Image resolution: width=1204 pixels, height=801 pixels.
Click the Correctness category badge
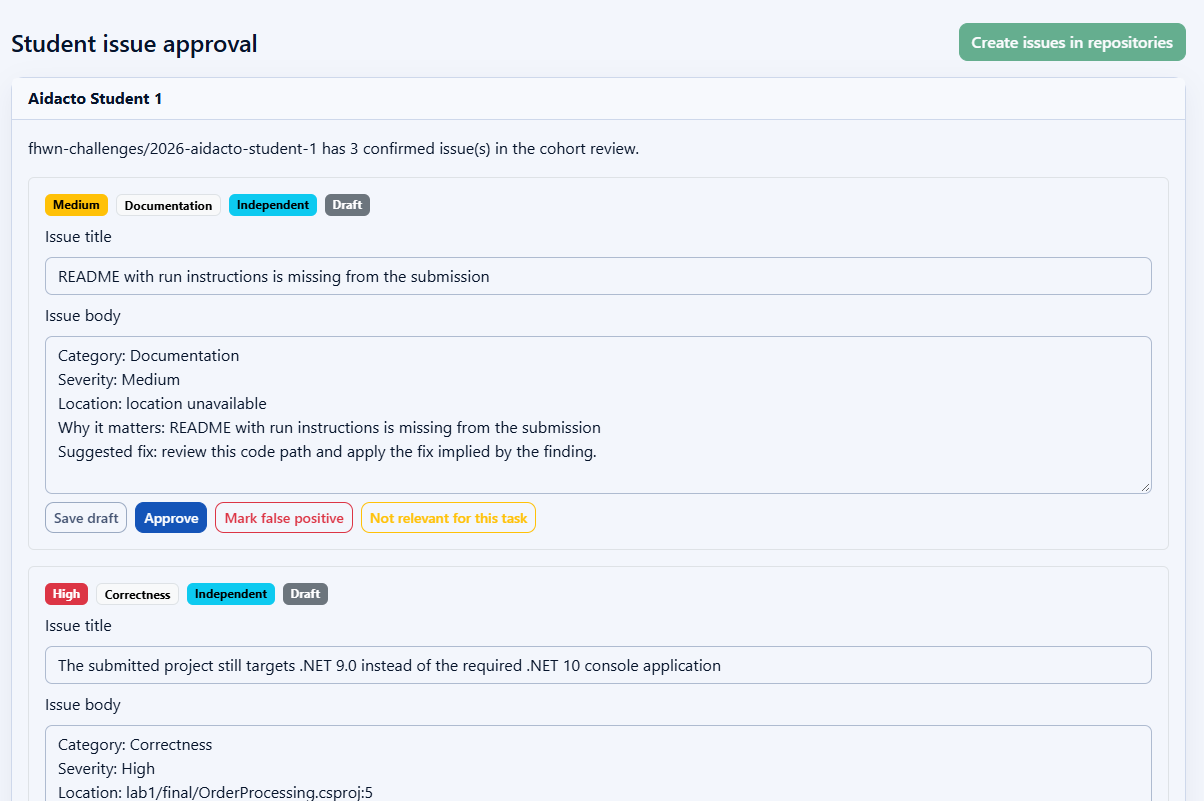coord(137,594)
